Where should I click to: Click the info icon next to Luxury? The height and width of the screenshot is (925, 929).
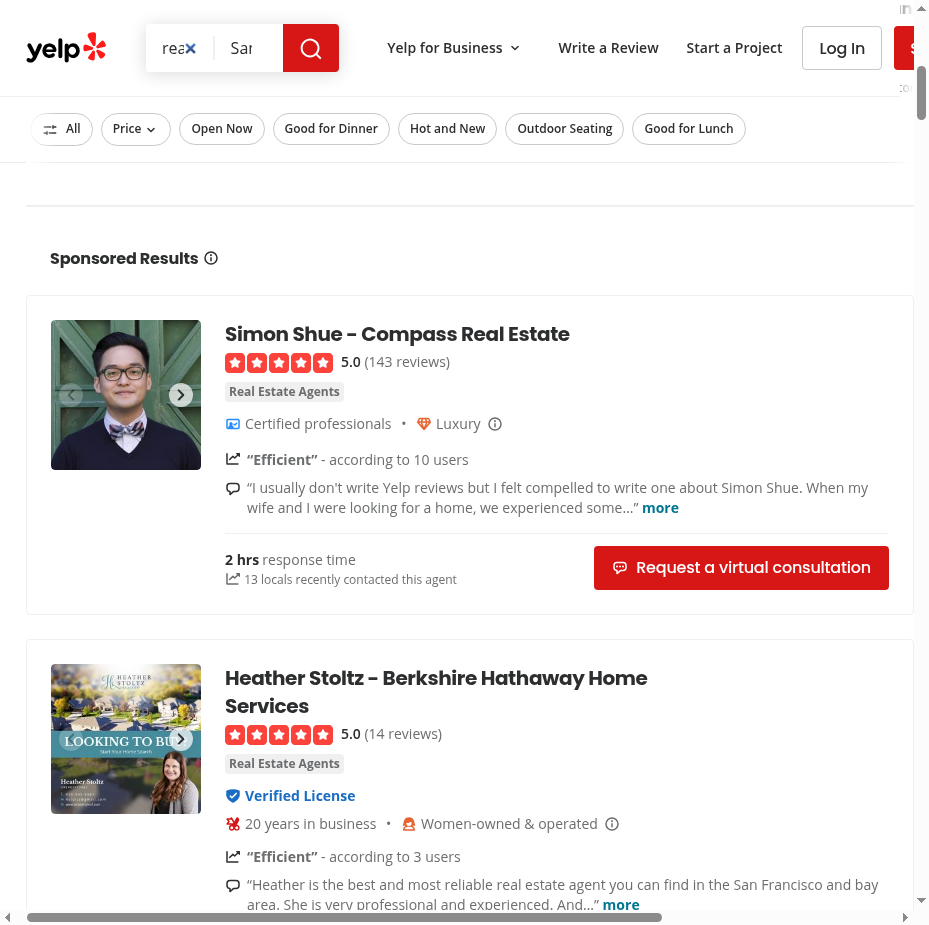[495, 424]
